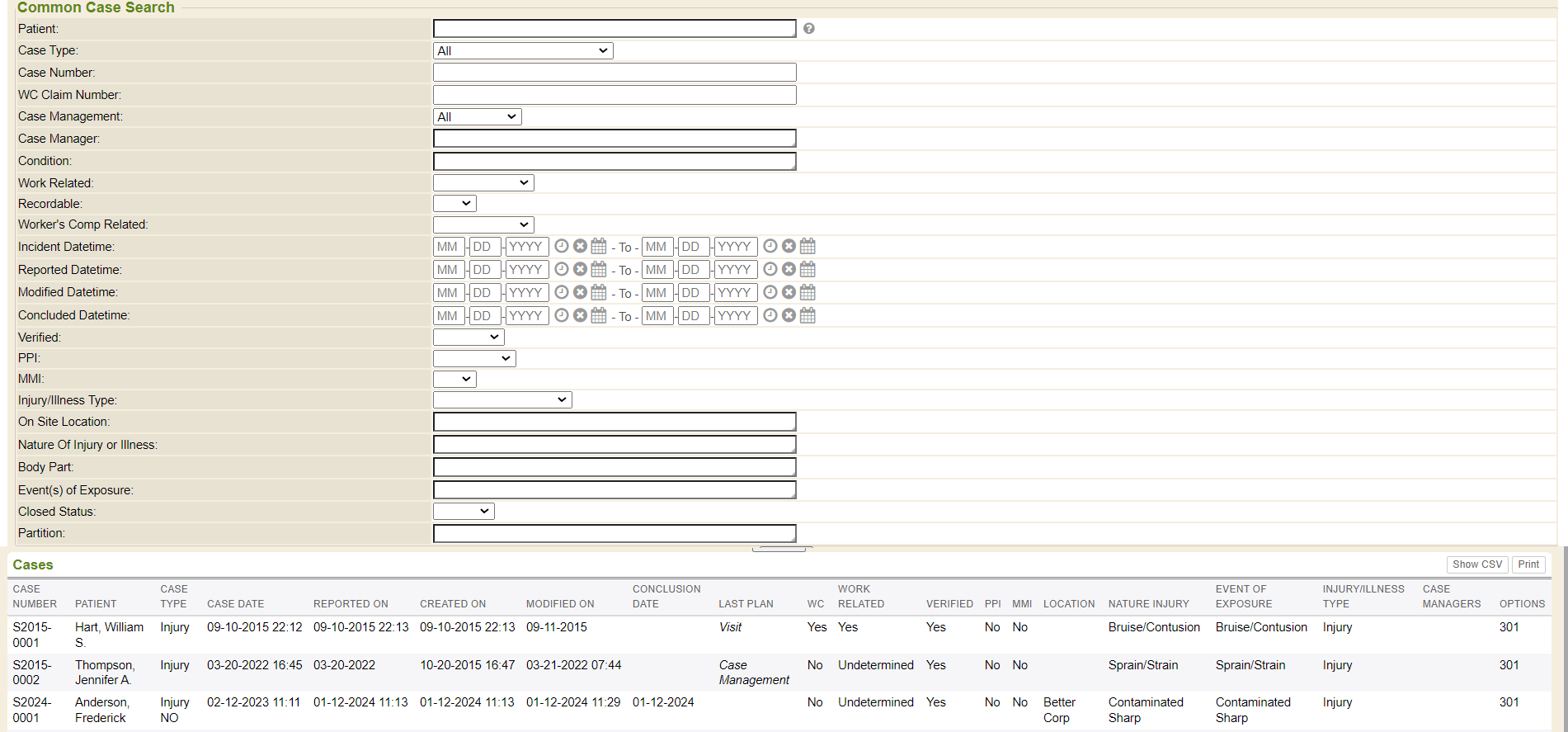Expand the Case Management dropdown
1568x732 pixels.
tap(477, 117)
